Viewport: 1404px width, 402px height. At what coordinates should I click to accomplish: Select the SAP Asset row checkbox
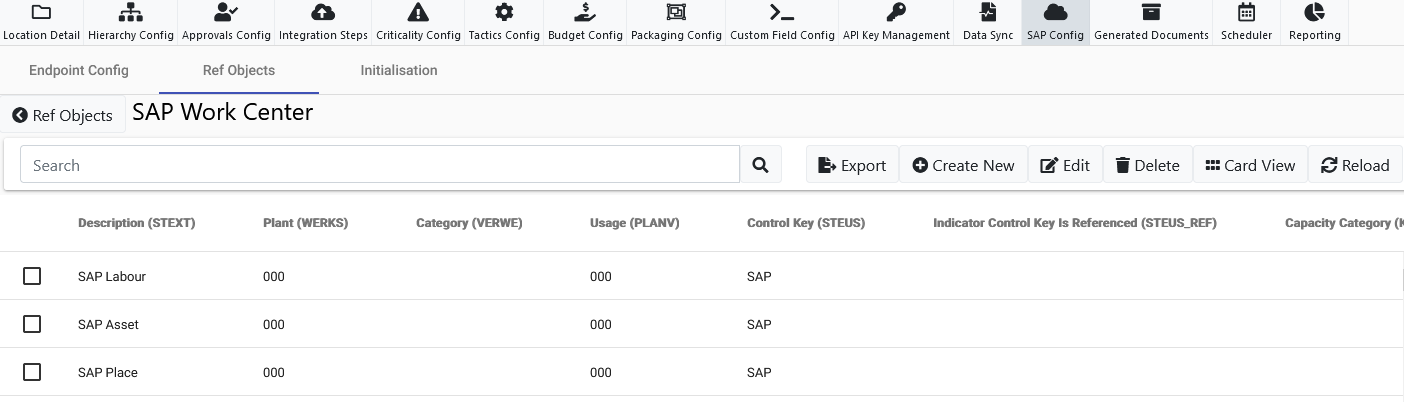tap(32, 324)
